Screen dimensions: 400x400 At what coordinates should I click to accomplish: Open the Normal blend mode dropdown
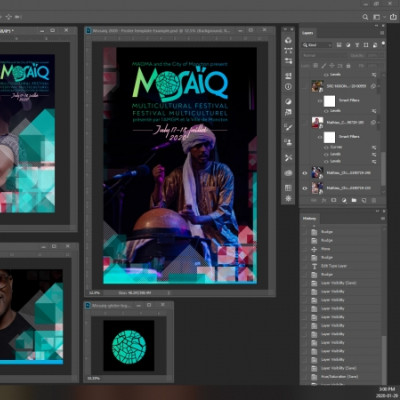323,55
